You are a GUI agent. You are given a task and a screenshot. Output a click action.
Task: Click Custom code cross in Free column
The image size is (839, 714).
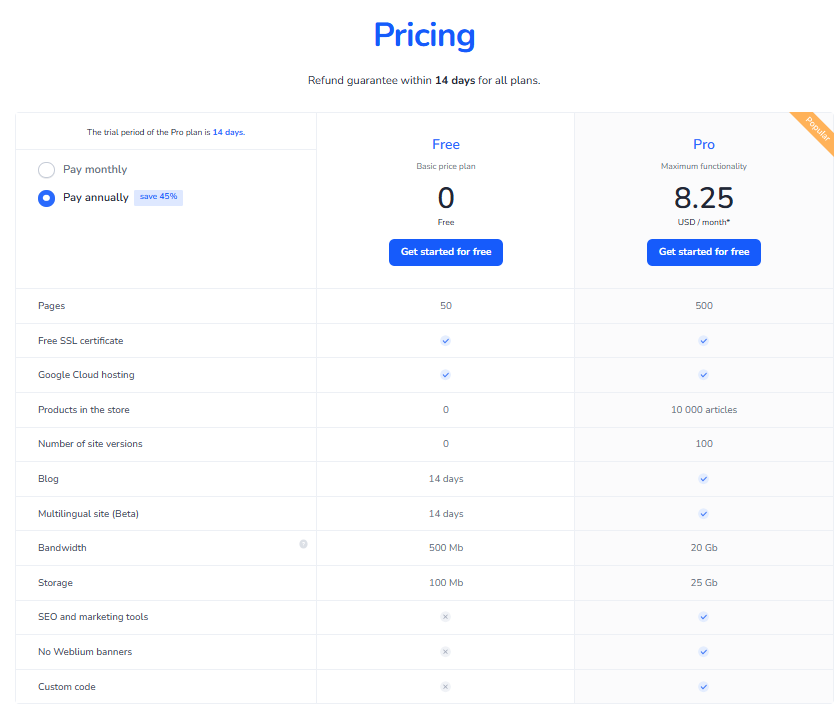pos(445,687)
